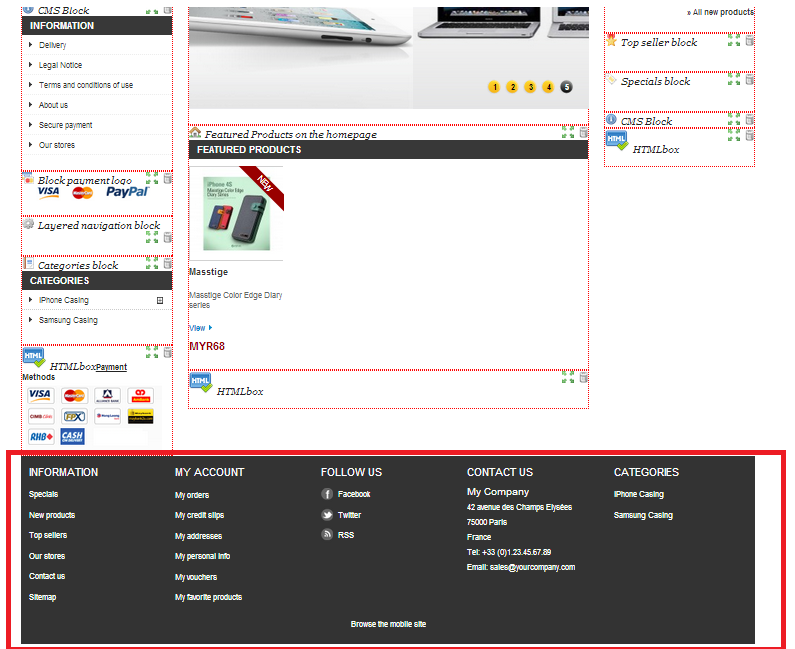
Task: Click the FPX payment logo
Action: (x=75, y=416)
